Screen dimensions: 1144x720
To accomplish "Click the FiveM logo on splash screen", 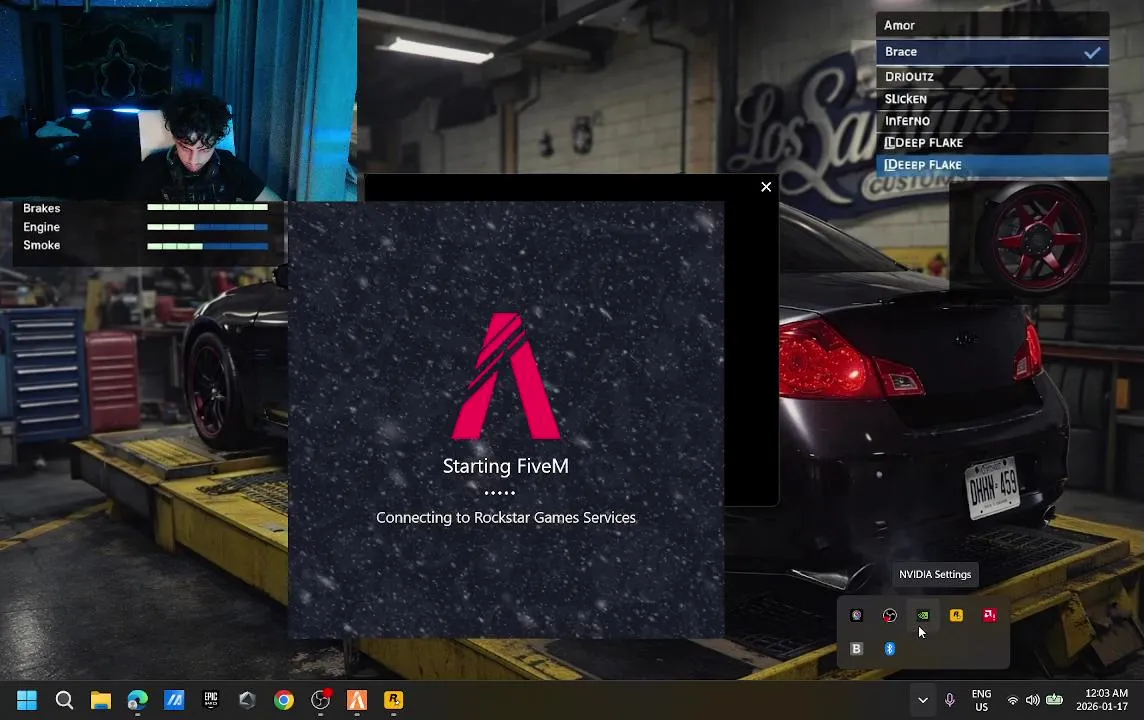I will coord(506,376).
